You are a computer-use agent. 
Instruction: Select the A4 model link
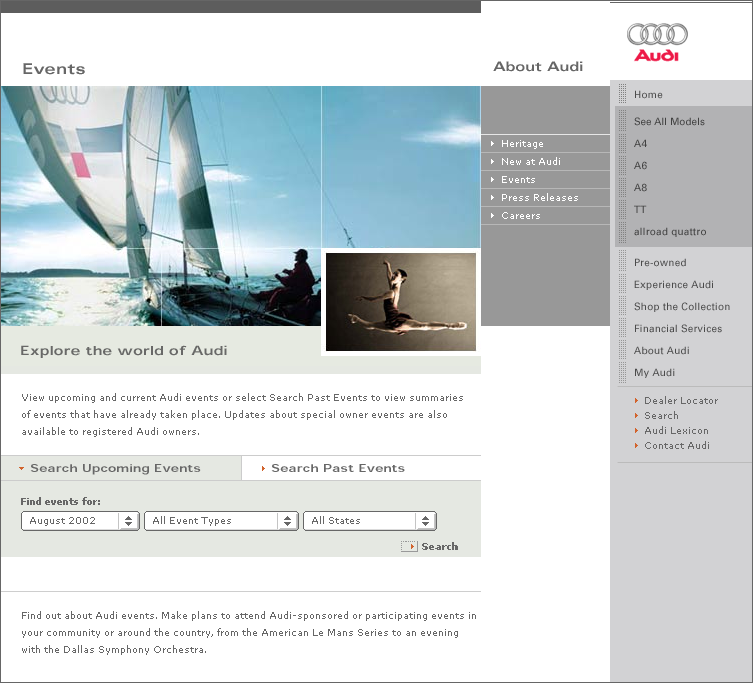[640, 143]
